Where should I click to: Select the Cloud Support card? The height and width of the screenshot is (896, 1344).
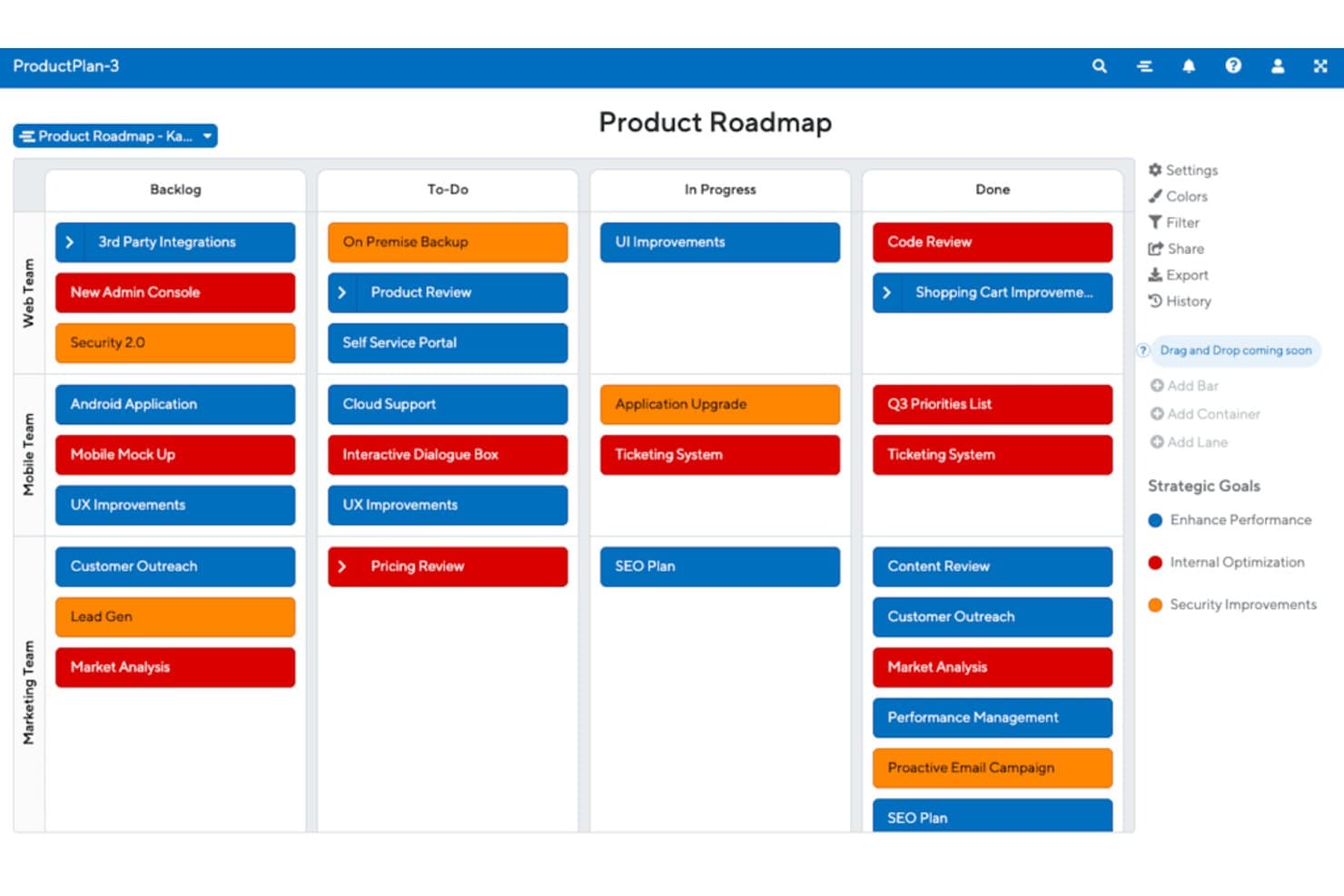coord(448,404)
